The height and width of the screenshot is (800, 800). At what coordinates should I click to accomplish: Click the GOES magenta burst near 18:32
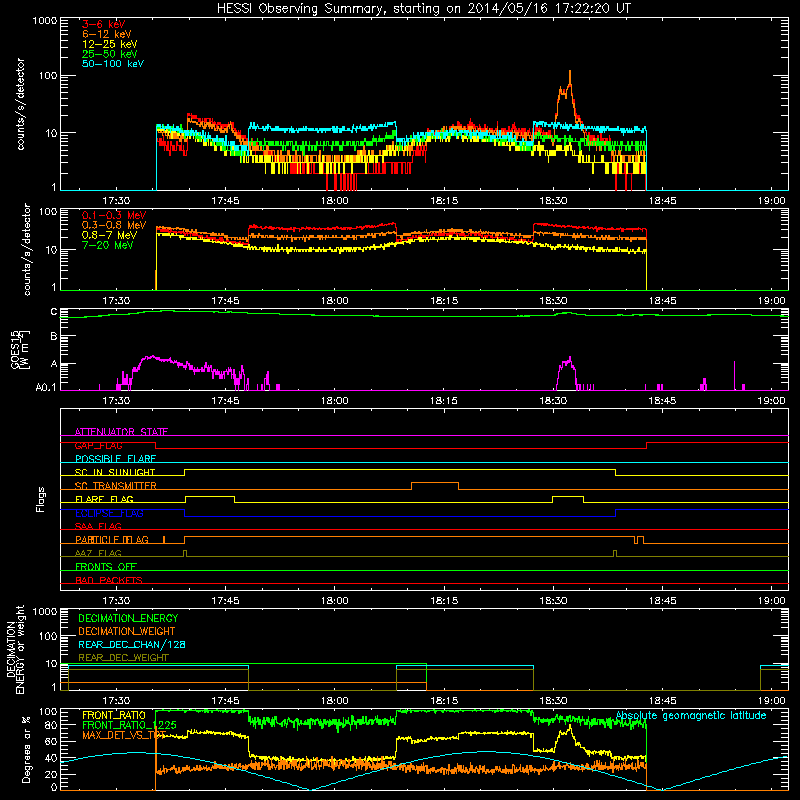[x=566, y=372]
